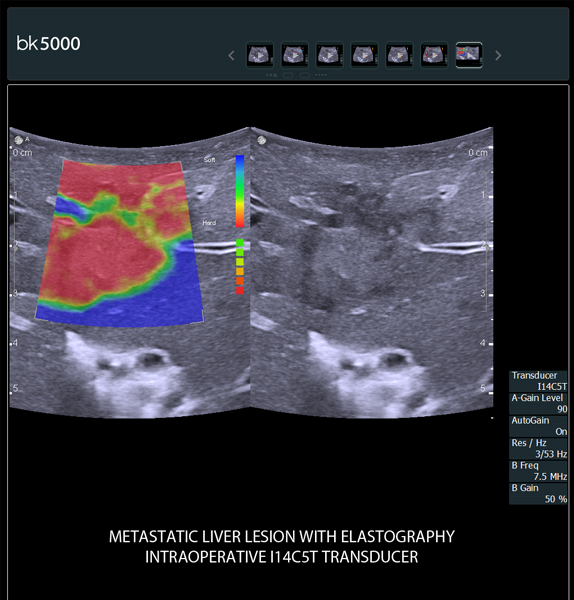The height and width of the screenshot is (600, 574).
Task: Play the first video clip thumbnail
Action: 260,55
